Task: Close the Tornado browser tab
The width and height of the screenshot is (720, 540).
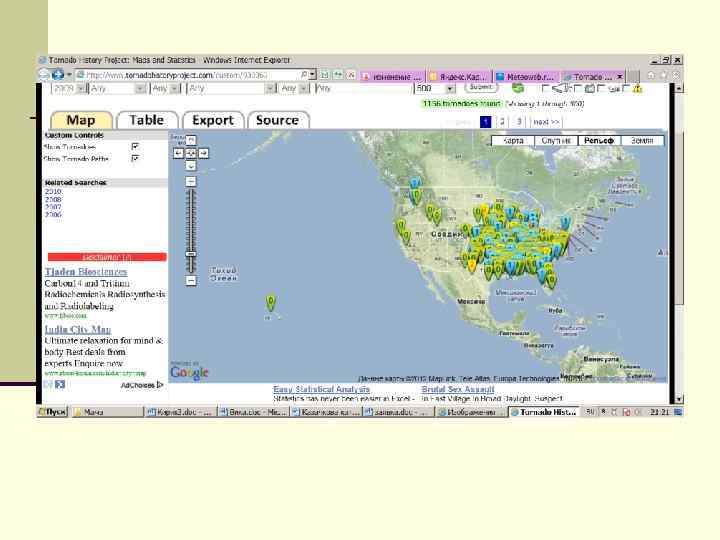Action: click(619, 76)
